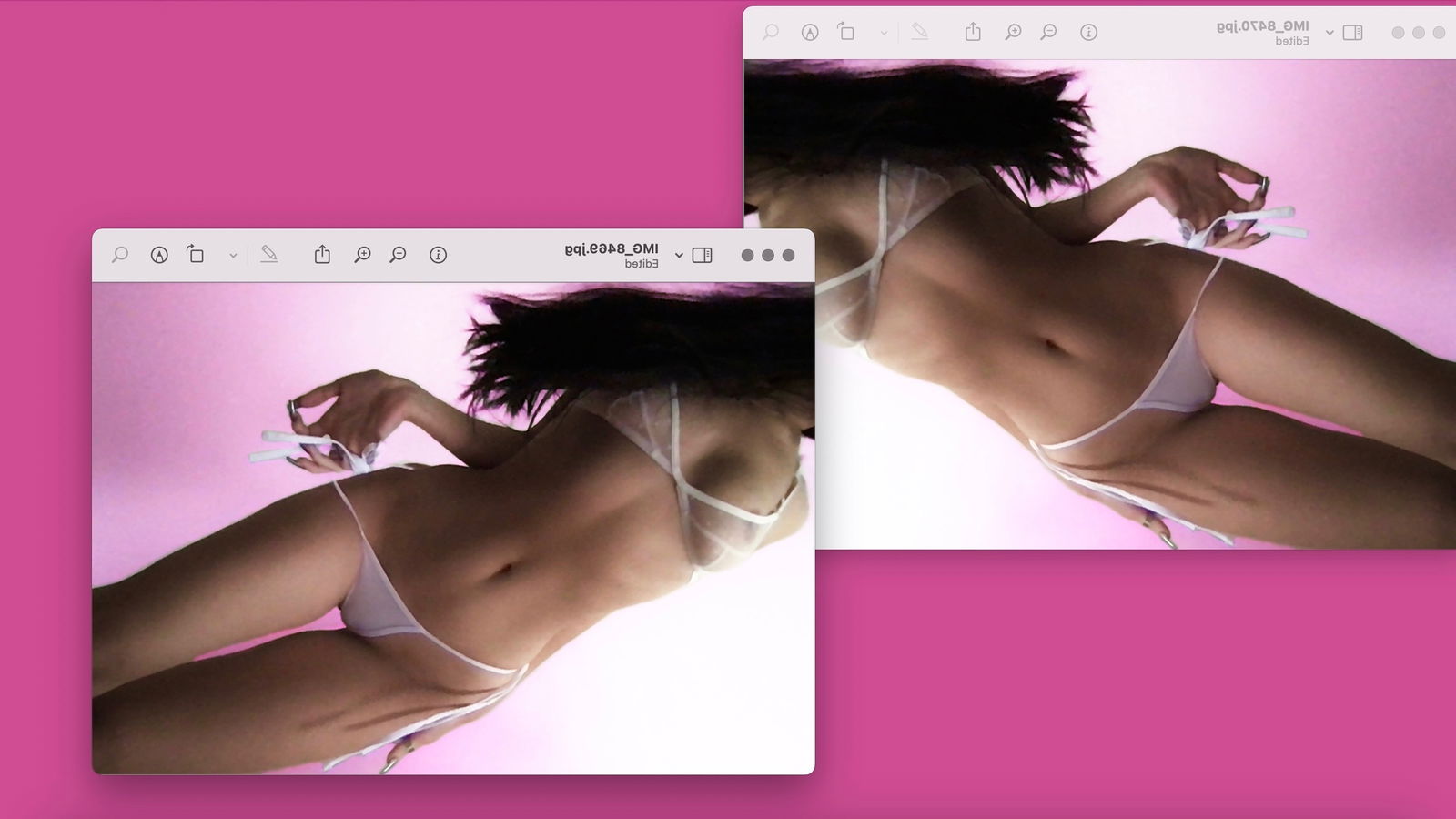Screen dimensions: 1456x819
Task: Expand the highlight options chevron in the IMG_8469.jpg window
Action: (x=233, y=256)
